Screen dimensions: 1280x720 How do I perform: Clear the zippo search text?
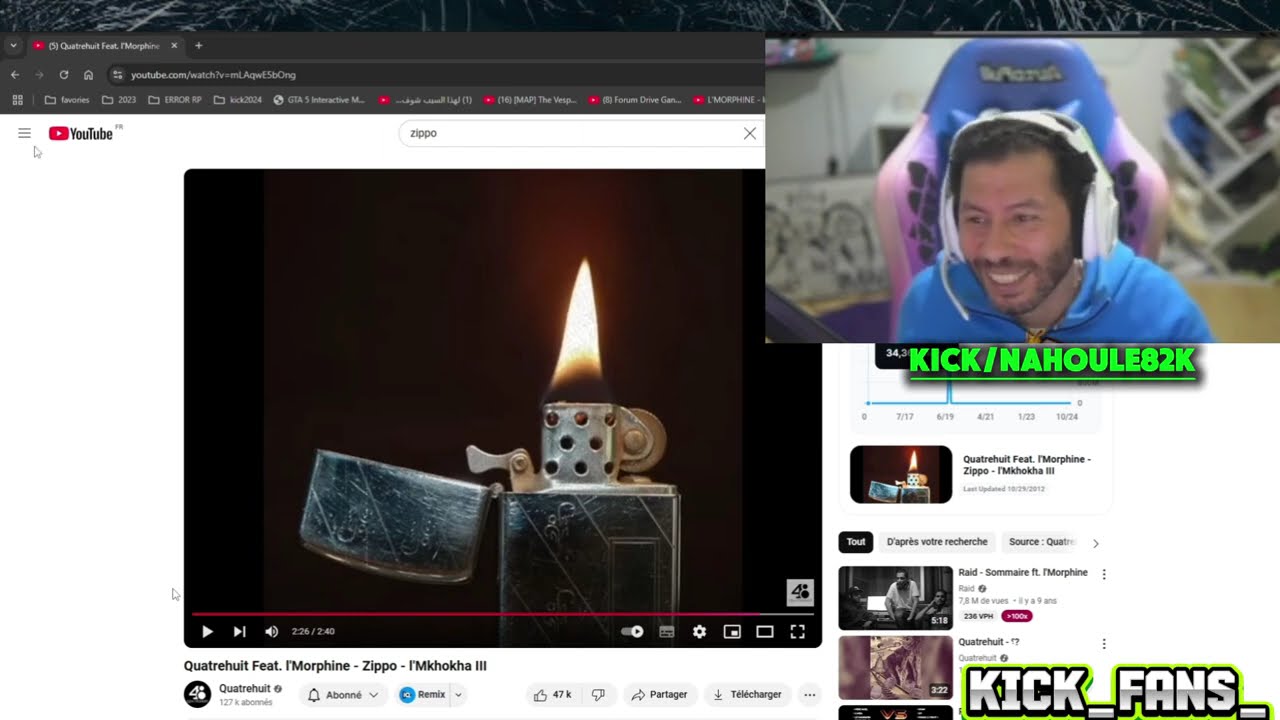click(750, 133)
